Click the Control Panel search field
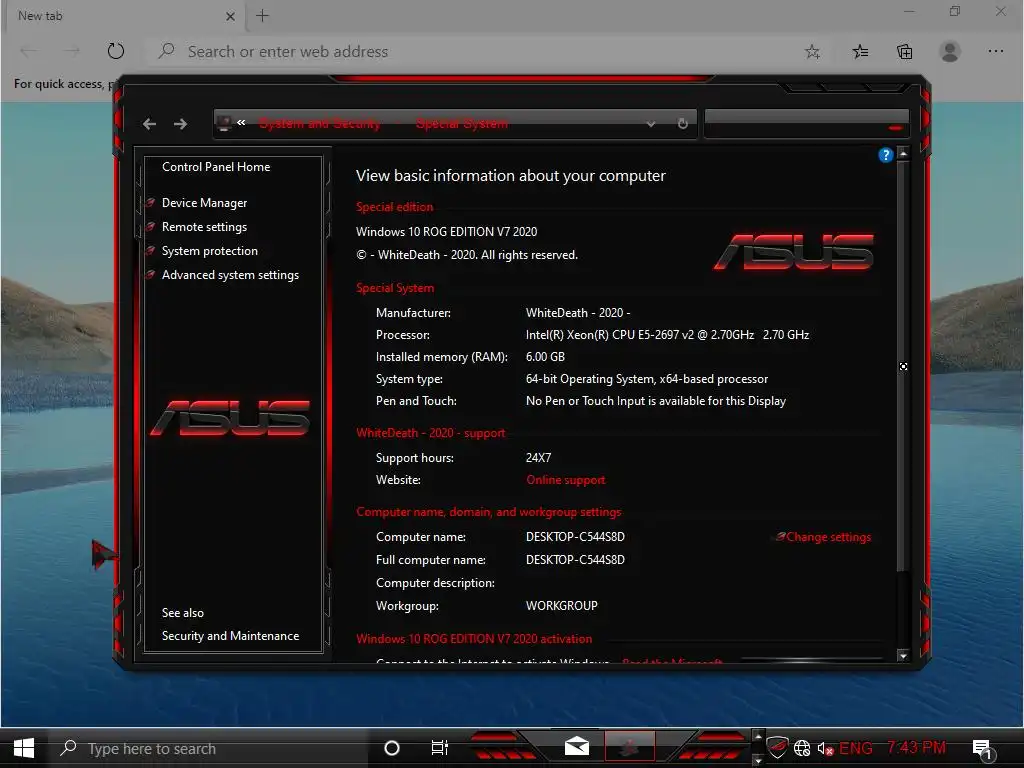Viewport: 1024px width, 768px height. 807,123
